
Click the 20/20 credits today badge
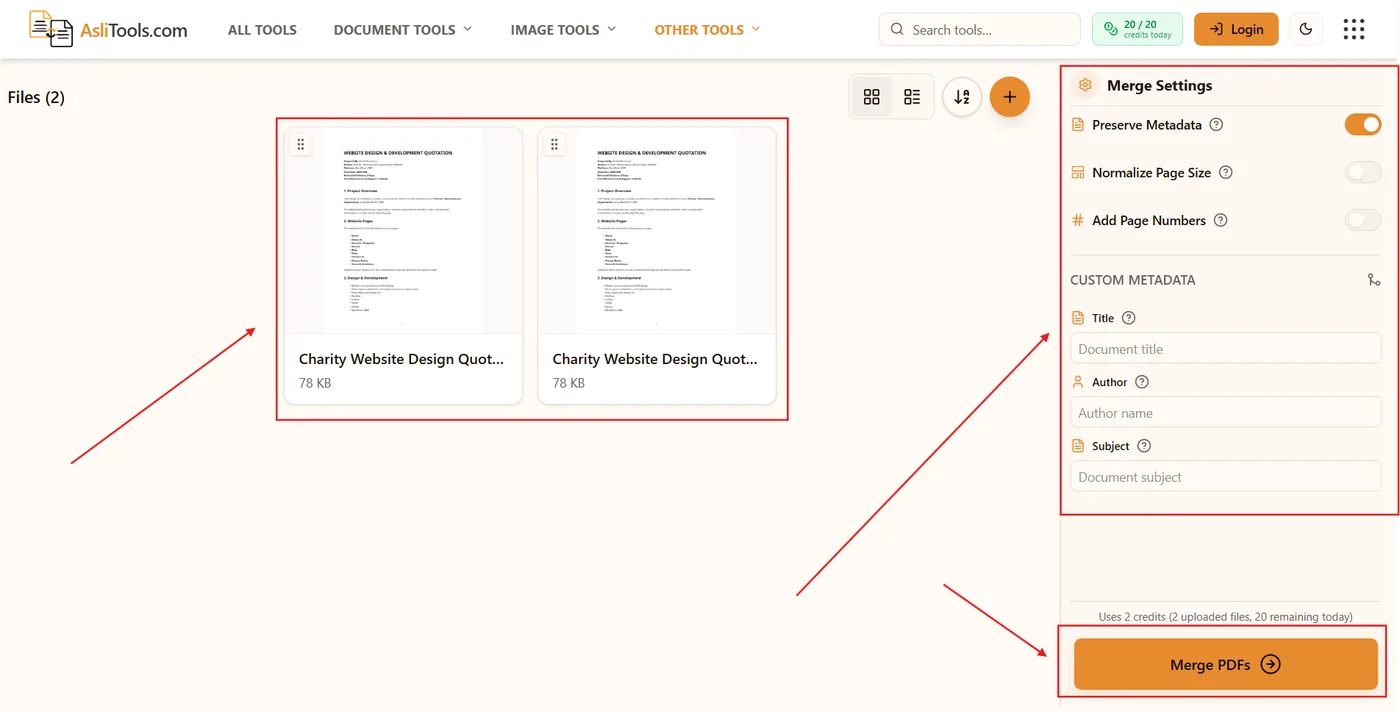pyautogui.click(x=1137, y=29)
